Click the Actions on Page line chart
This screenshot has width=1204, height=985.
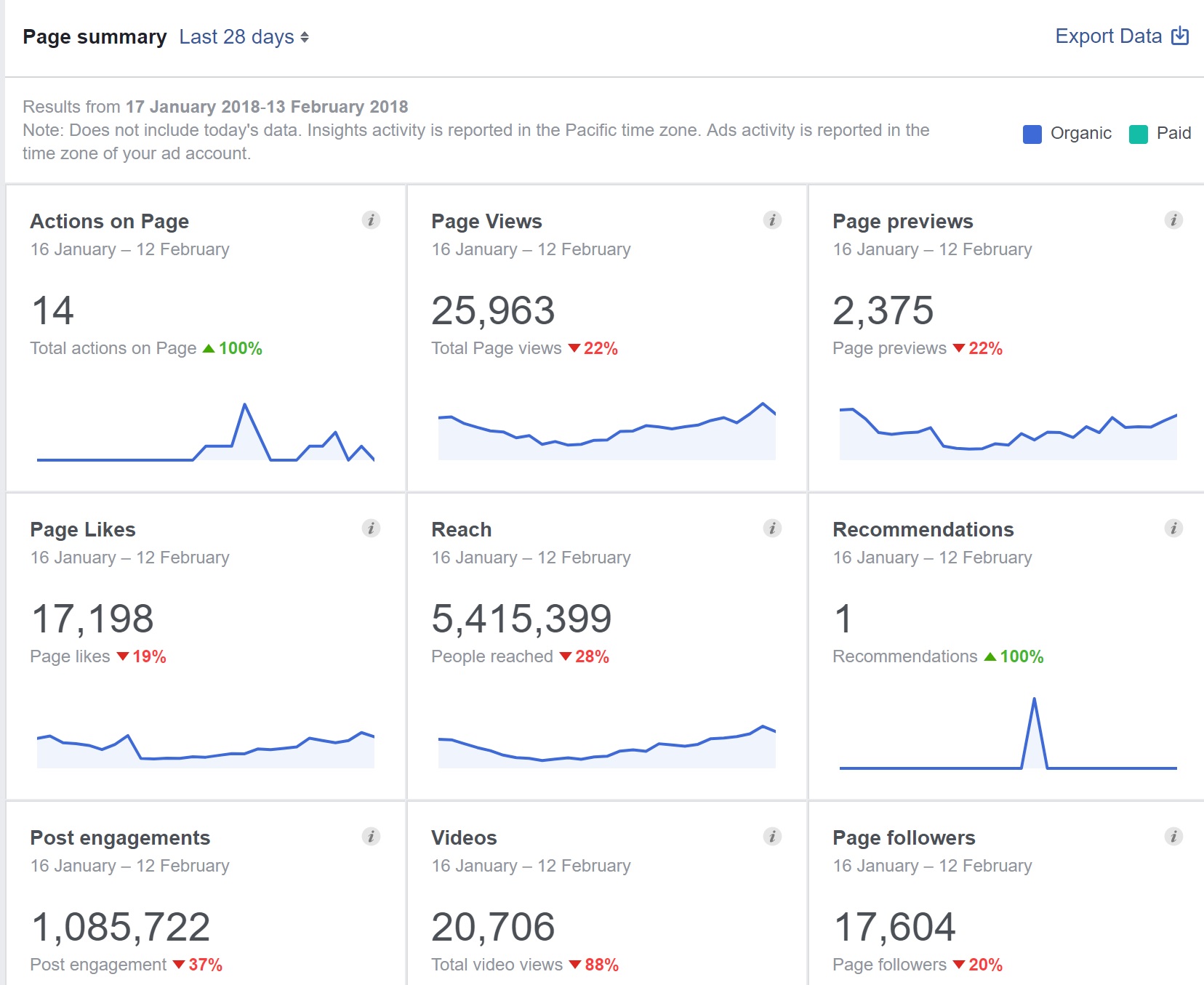(206, 433)
